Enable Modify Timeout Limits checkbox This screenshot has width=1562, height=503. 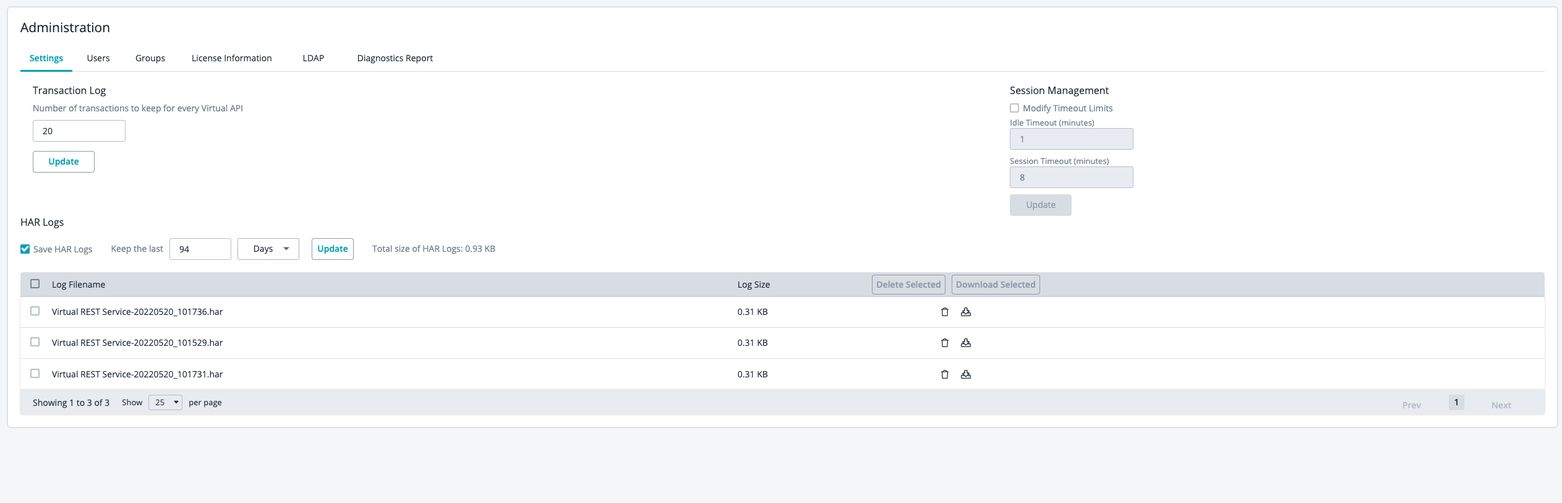[1014, 108]
